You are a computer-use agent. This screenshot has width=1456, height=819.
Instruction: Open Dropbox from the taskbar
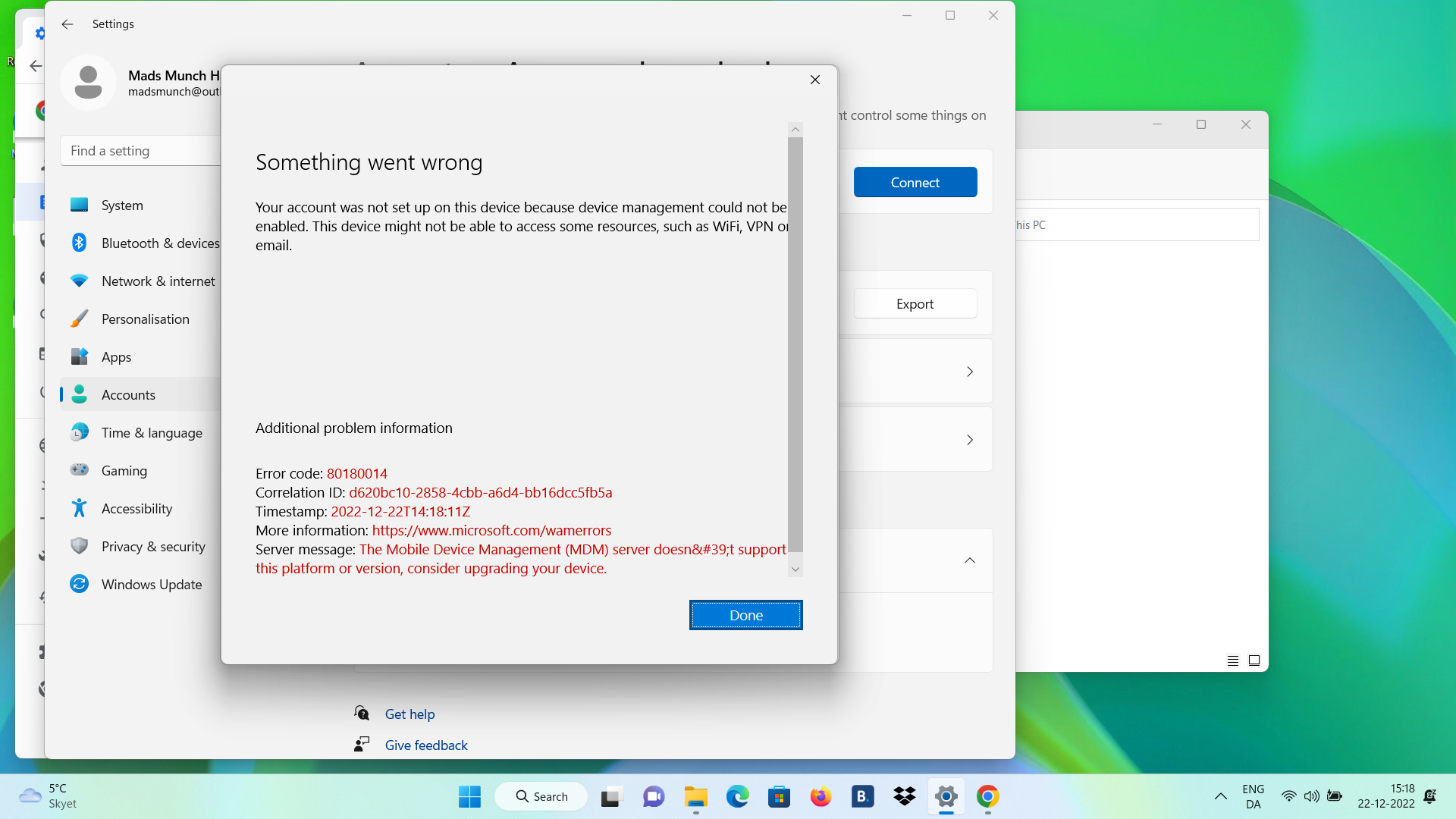[904, 796]
